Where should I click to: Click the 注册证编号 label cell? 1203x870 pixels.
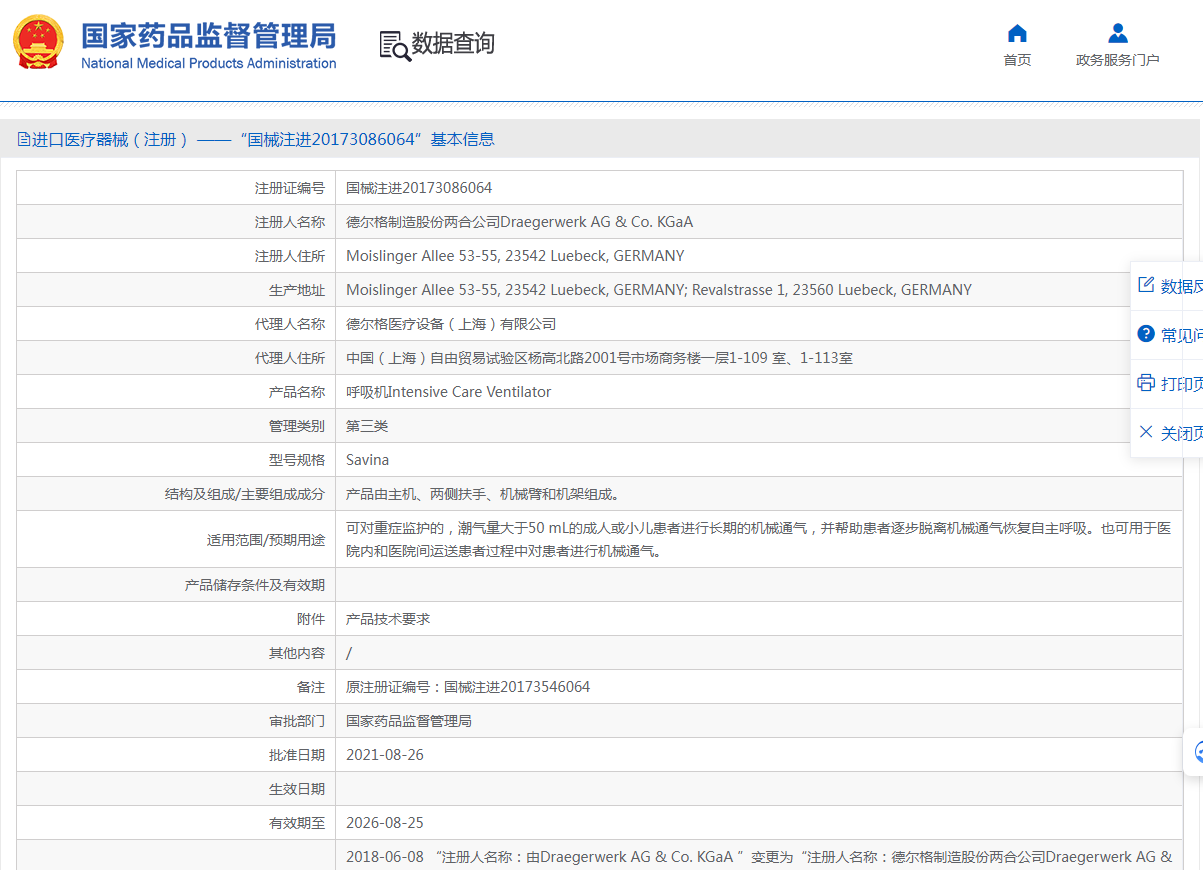(x=176, y=188)
